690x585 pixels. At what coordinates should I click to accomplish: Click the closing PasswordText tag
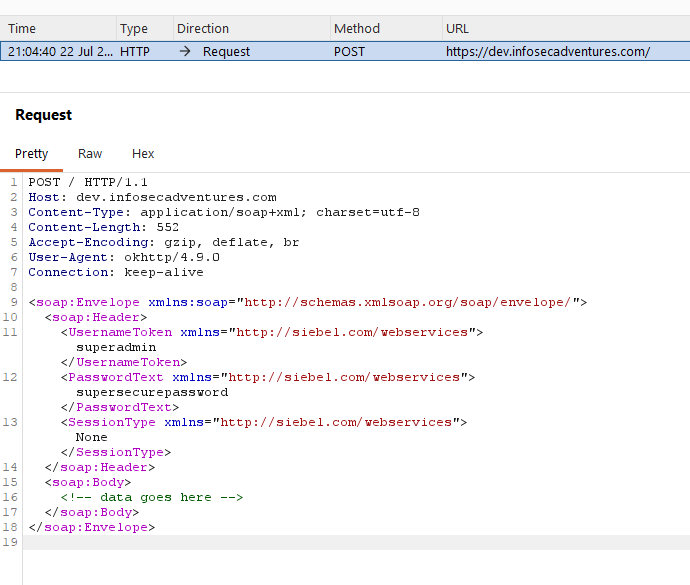tap(120, 407)
